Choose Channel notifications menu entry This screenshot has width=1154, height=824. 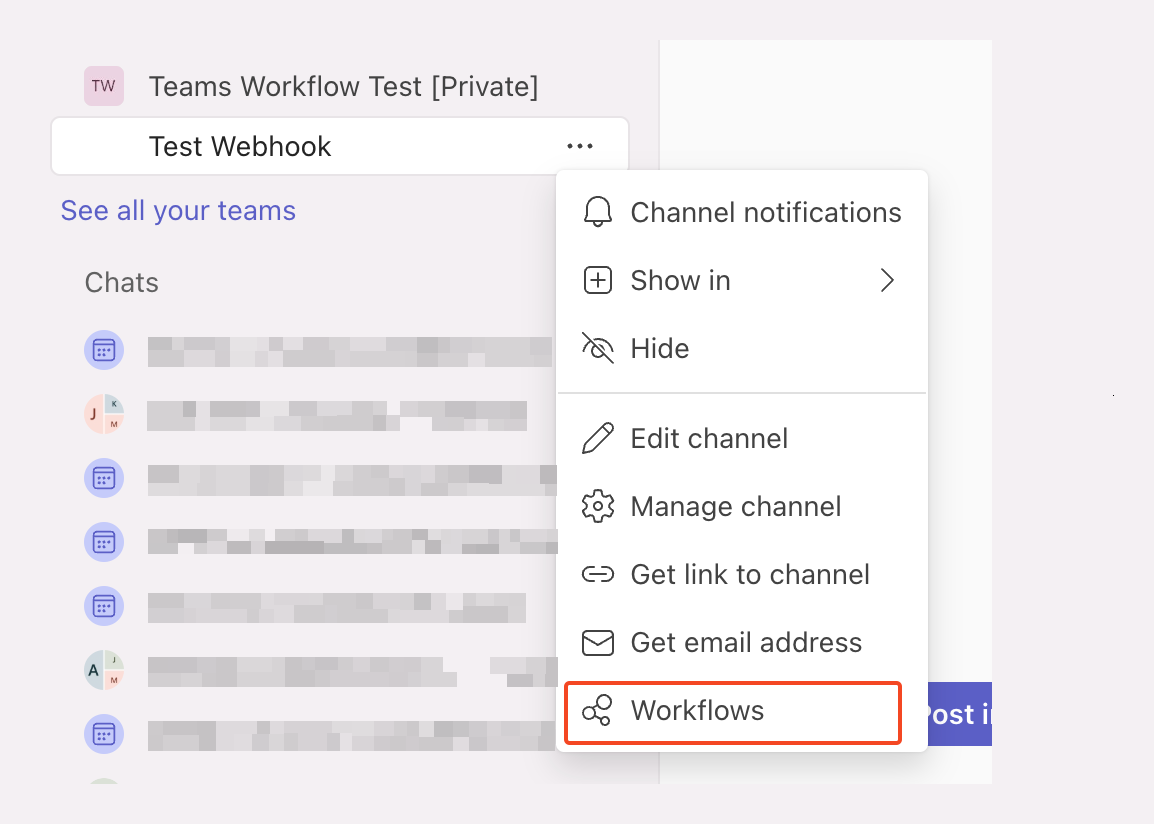tap(765, 213)
